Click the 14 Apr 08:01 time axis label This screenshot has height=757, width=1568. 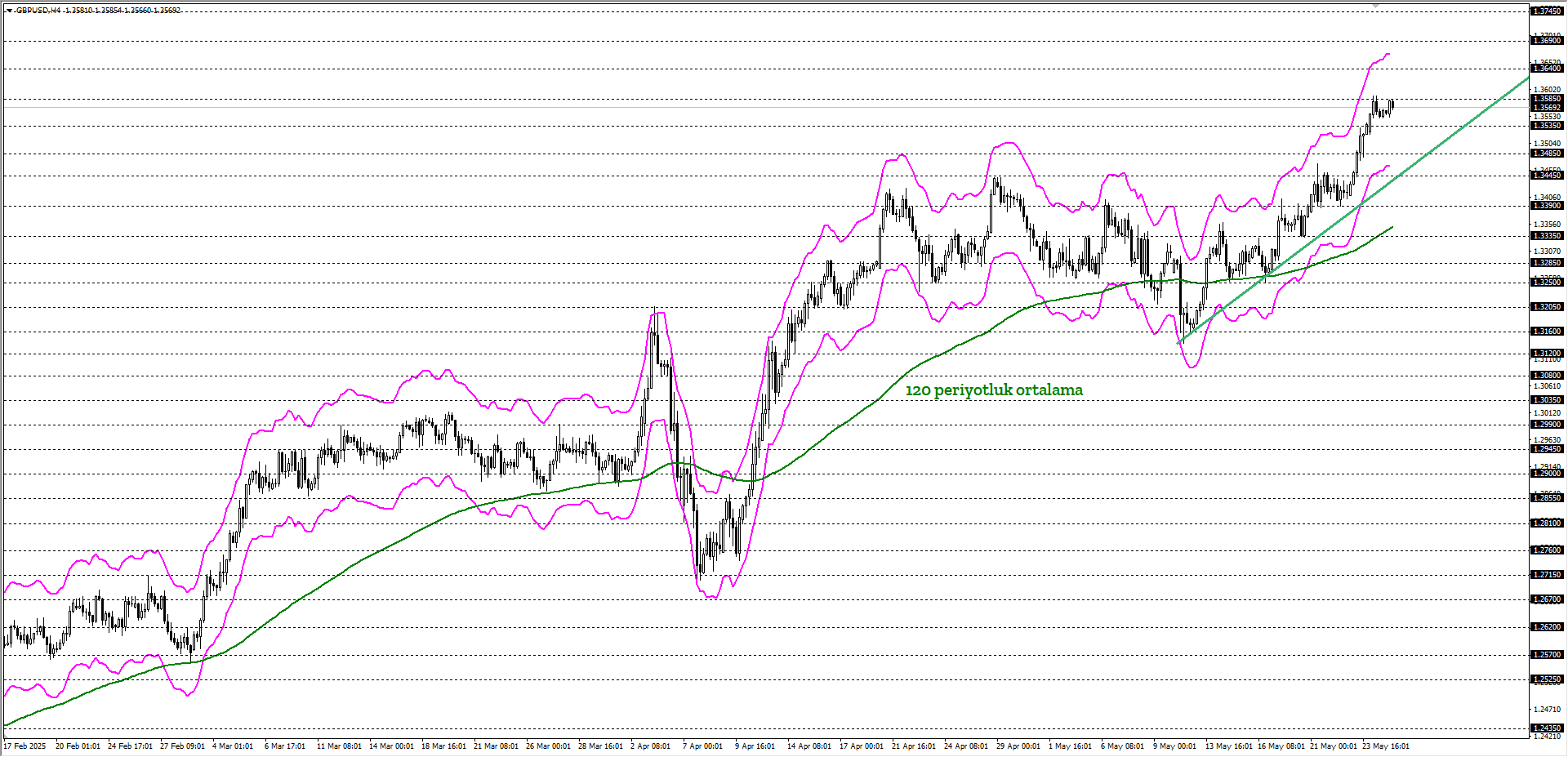pos(809,746)
